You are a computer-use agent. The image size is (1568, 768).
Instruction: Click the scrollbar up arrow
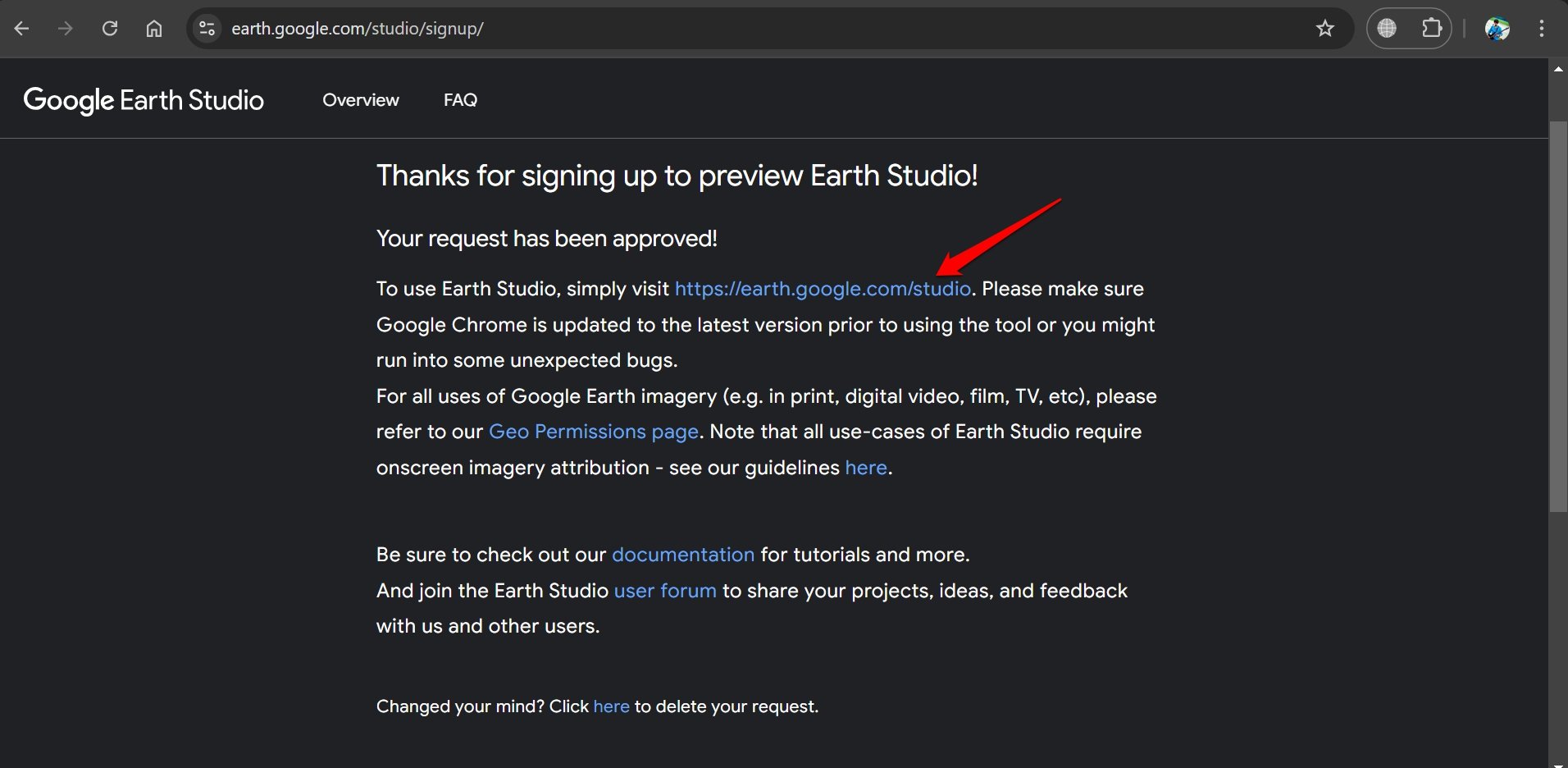tap(1558, 69)
